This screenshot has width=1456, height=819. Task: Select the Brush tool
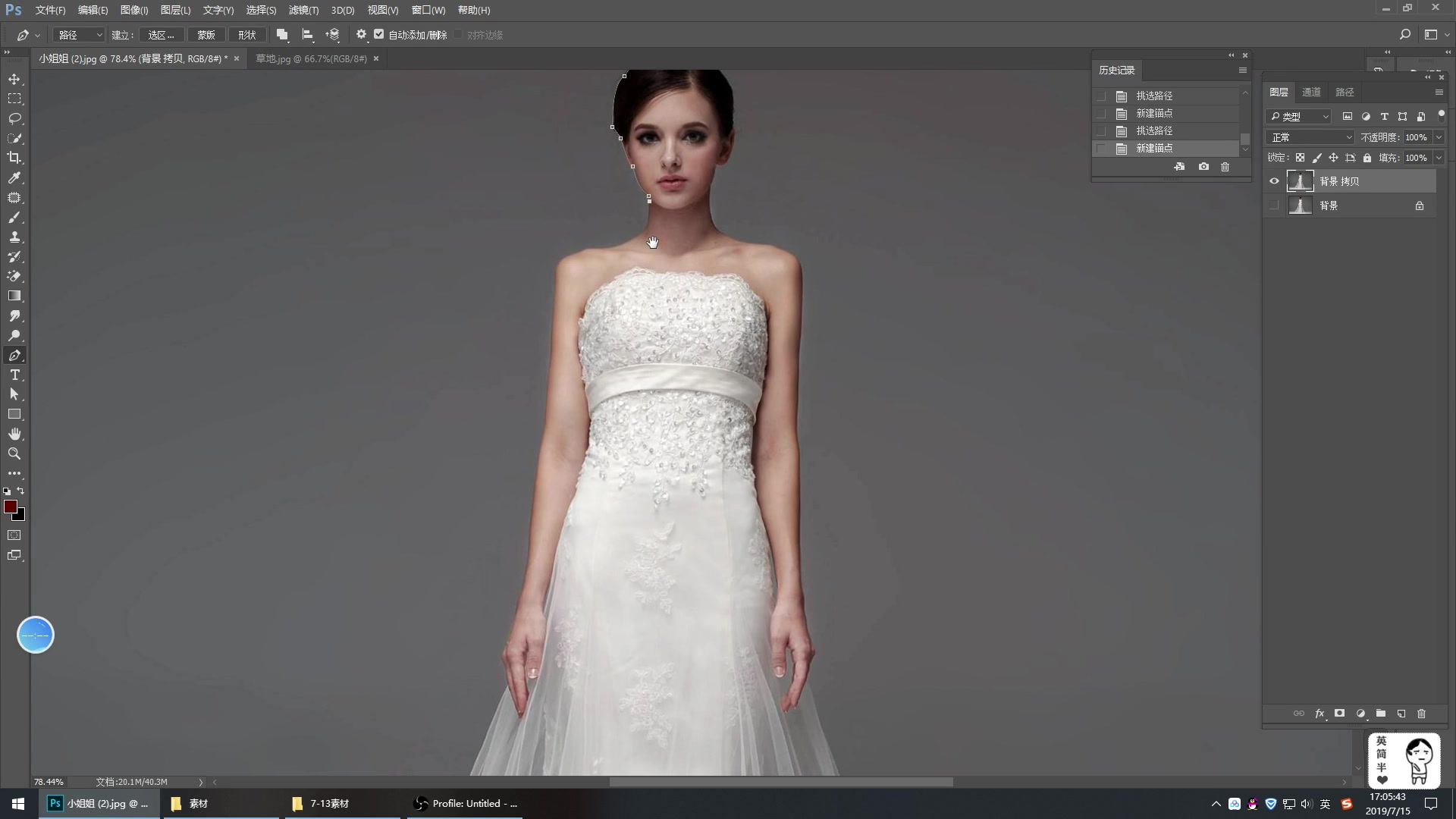(x=14, y=218)
